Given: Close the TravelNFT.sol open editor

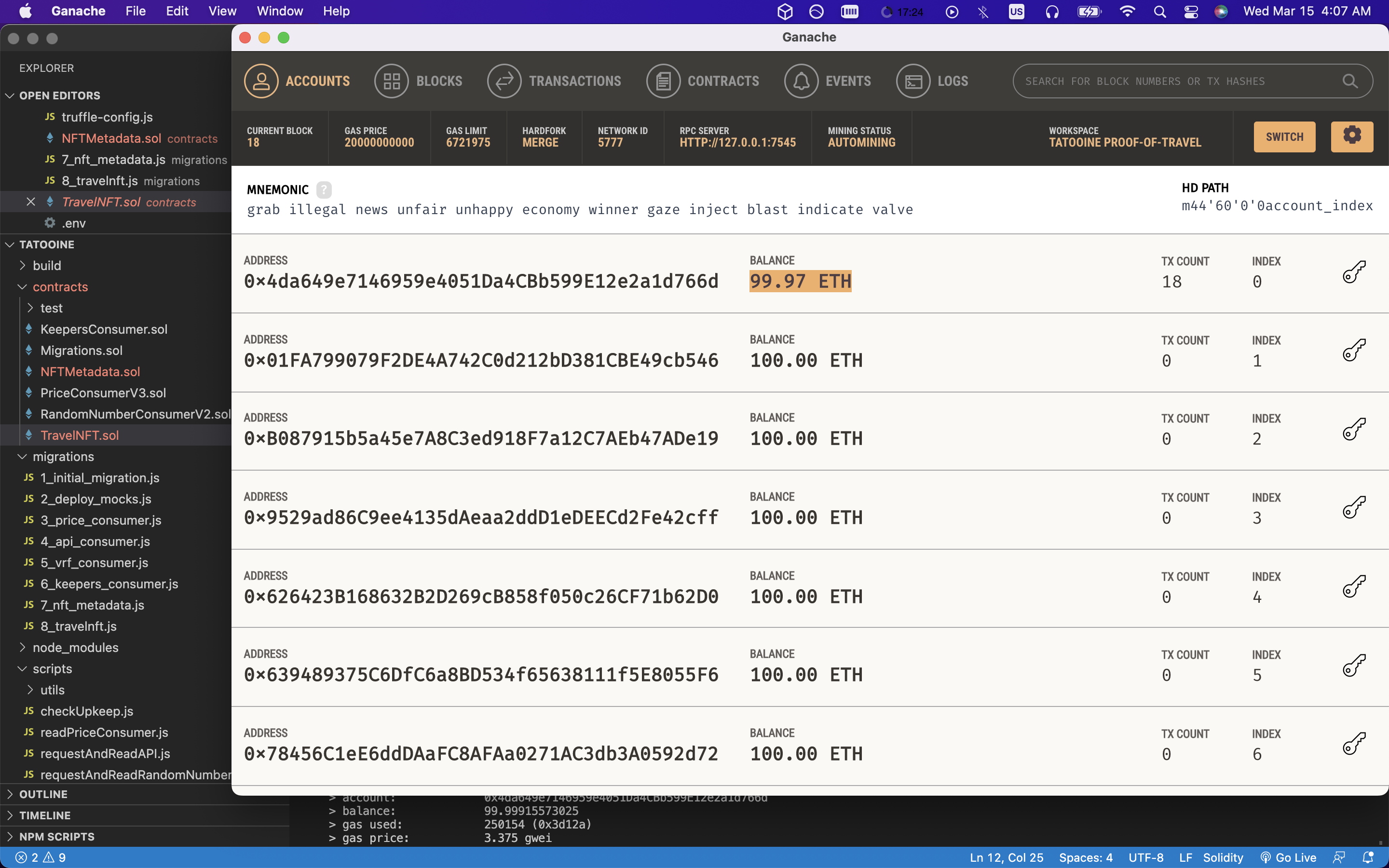Looking at the screenshot, I should [31, 202].
